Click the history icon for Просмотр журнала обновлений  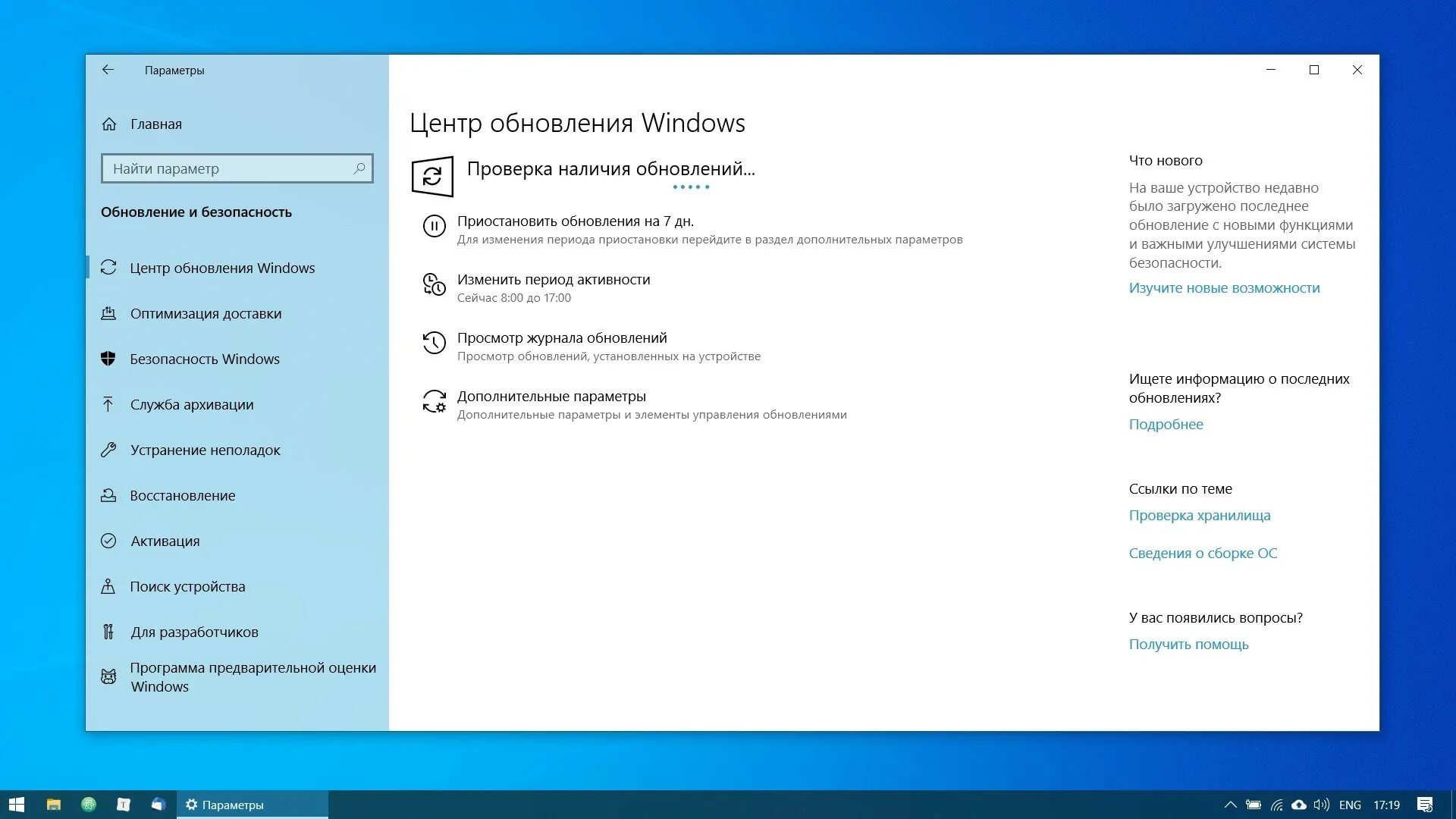point(434,343)
